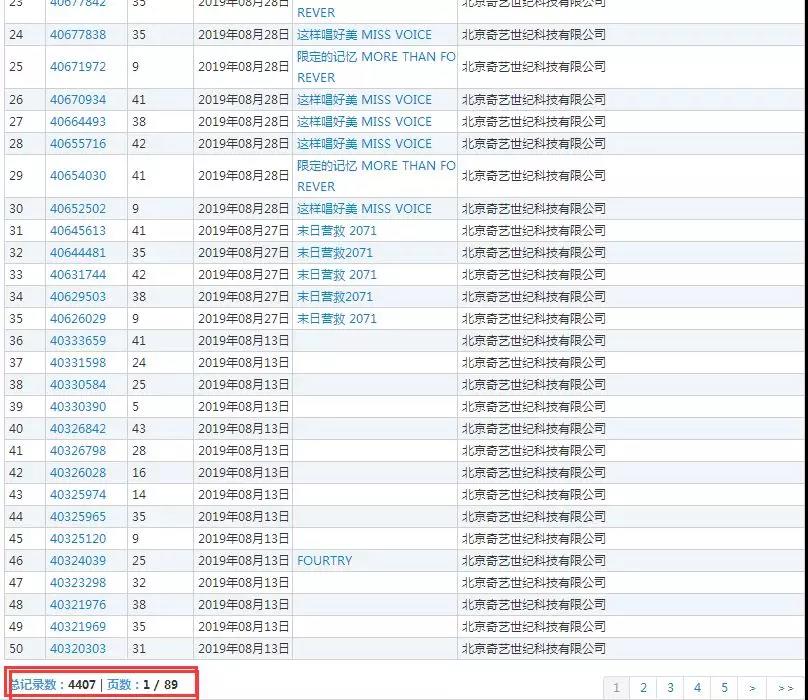Screen dimensions: 808x700
Task: Jump to last results page double arrow
Action: coord(785,688)
